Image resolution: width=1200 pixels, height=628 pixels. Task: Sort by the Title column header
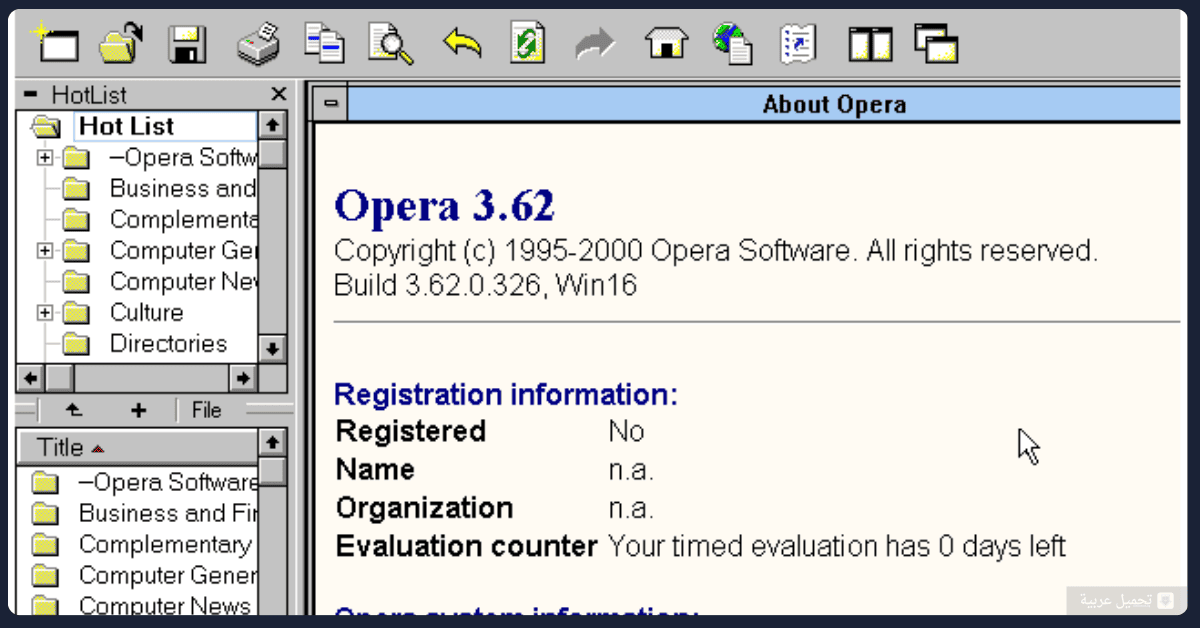click(x=137, y=447)
